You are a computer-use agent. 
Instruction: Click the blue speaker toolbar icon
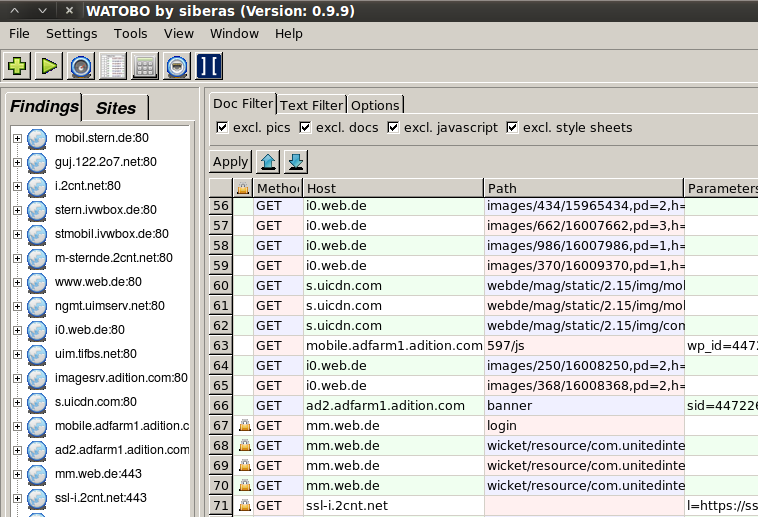pyautogui.click(x=81, y=67)
